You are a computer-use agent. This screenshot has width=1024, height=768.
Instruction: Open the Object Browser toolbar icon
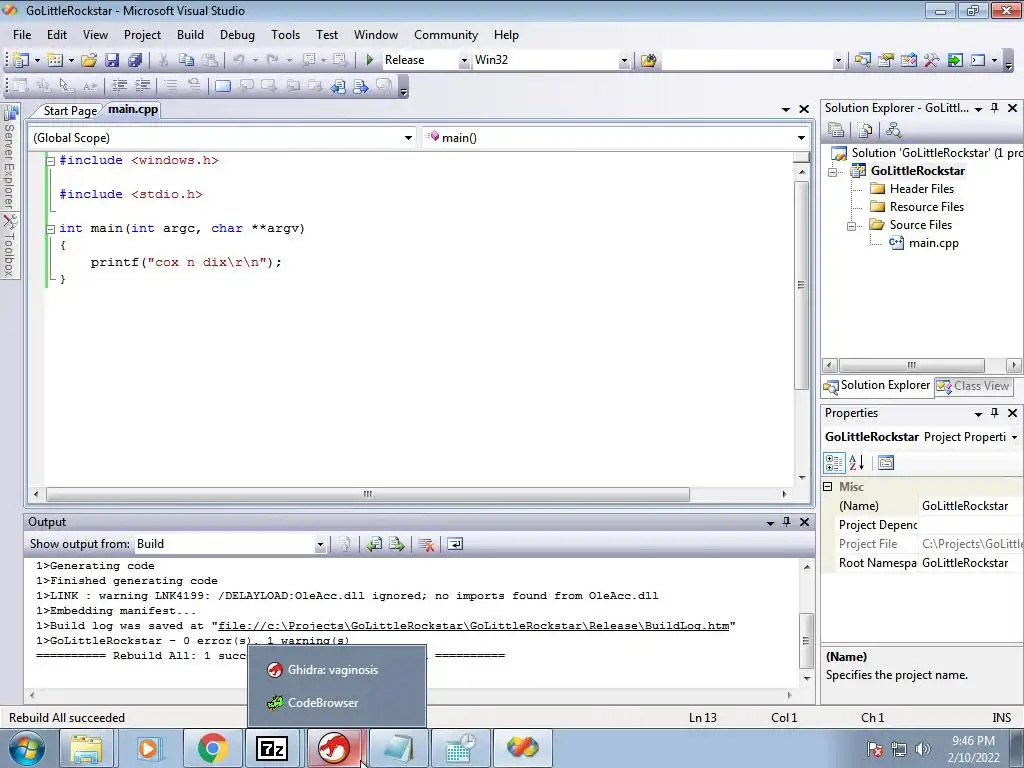pos(908,60)
